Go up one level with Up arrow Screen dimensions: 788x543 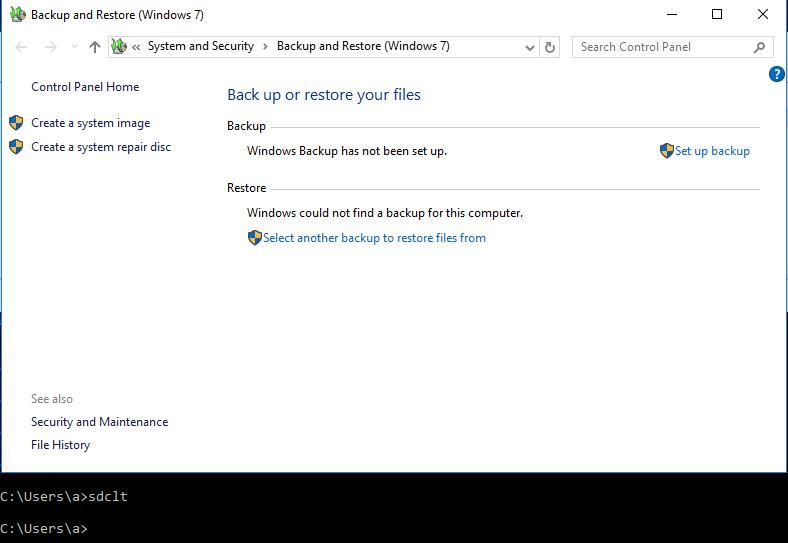point(94,47)
